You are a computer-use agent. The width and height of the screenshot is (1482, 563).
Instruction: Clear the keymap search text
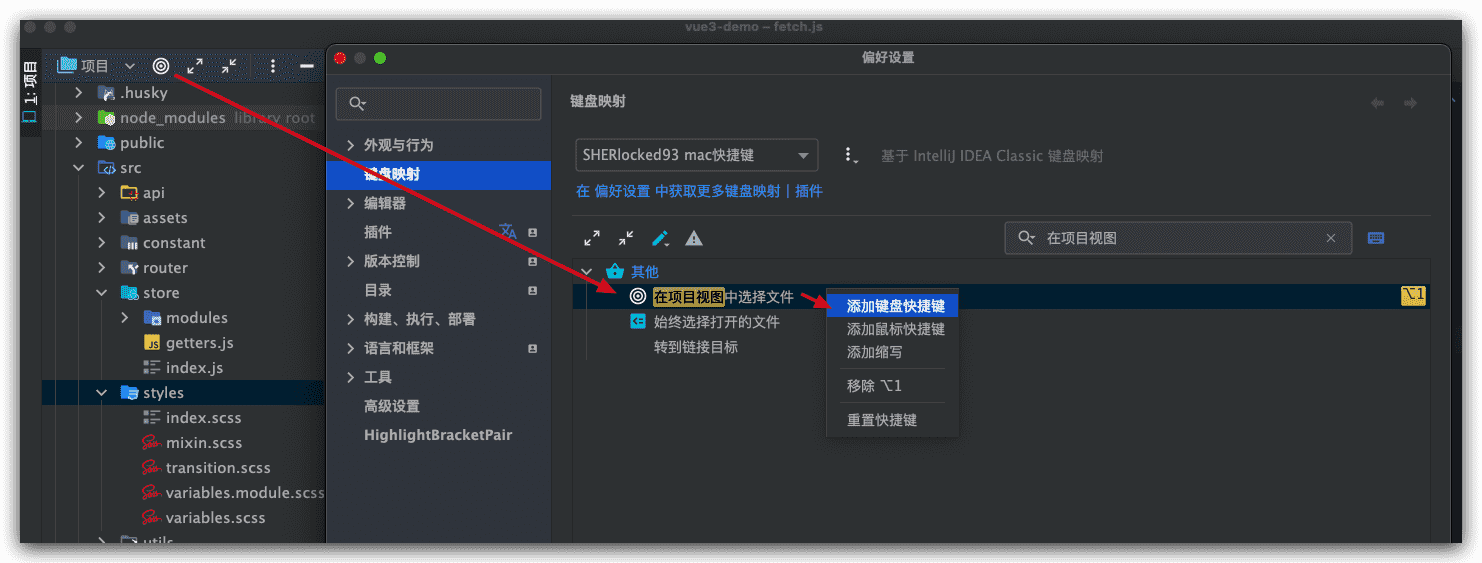point(1331,238)
